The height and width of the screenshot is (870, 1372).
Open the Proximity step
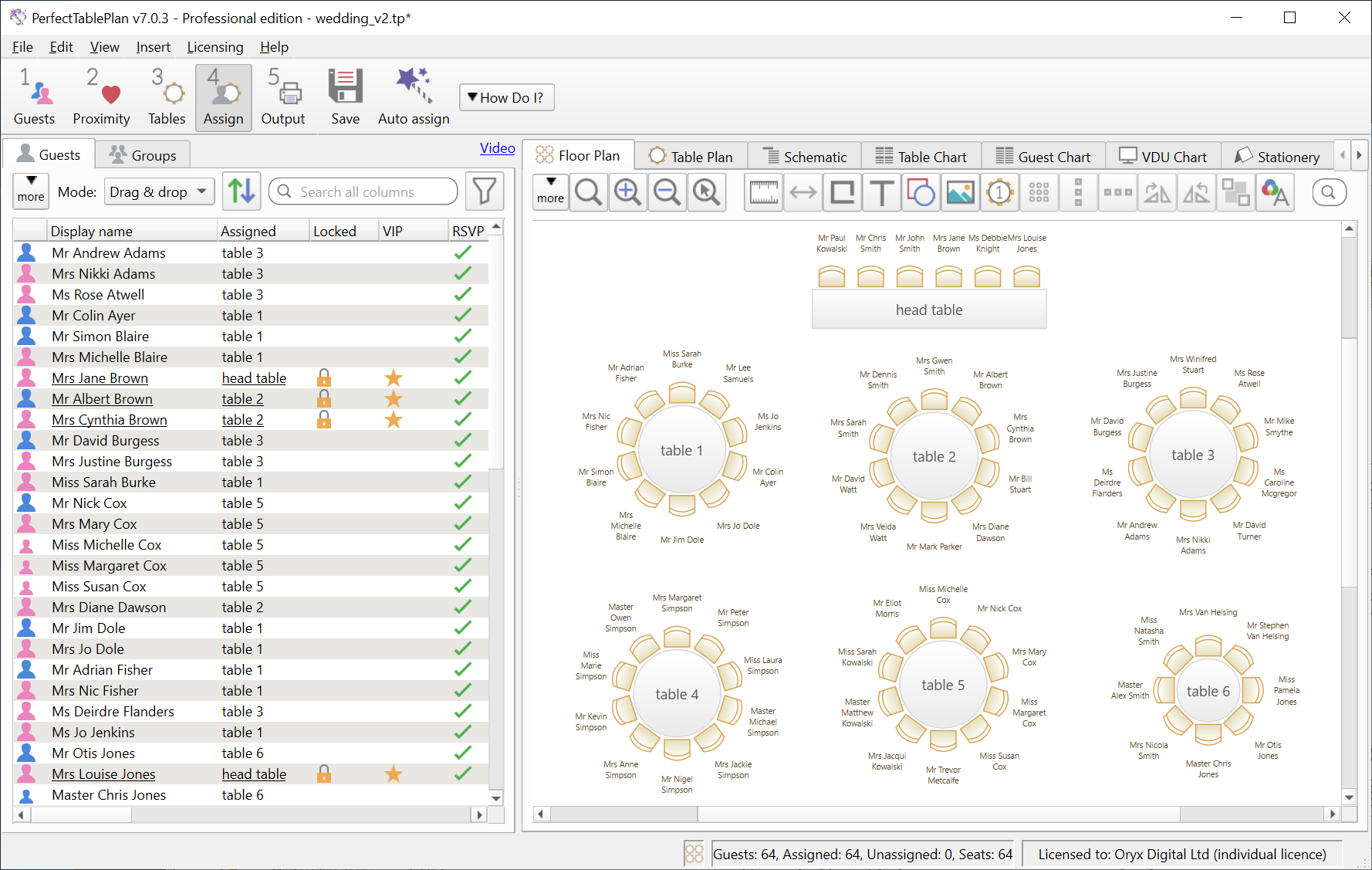tap(101, 97)
